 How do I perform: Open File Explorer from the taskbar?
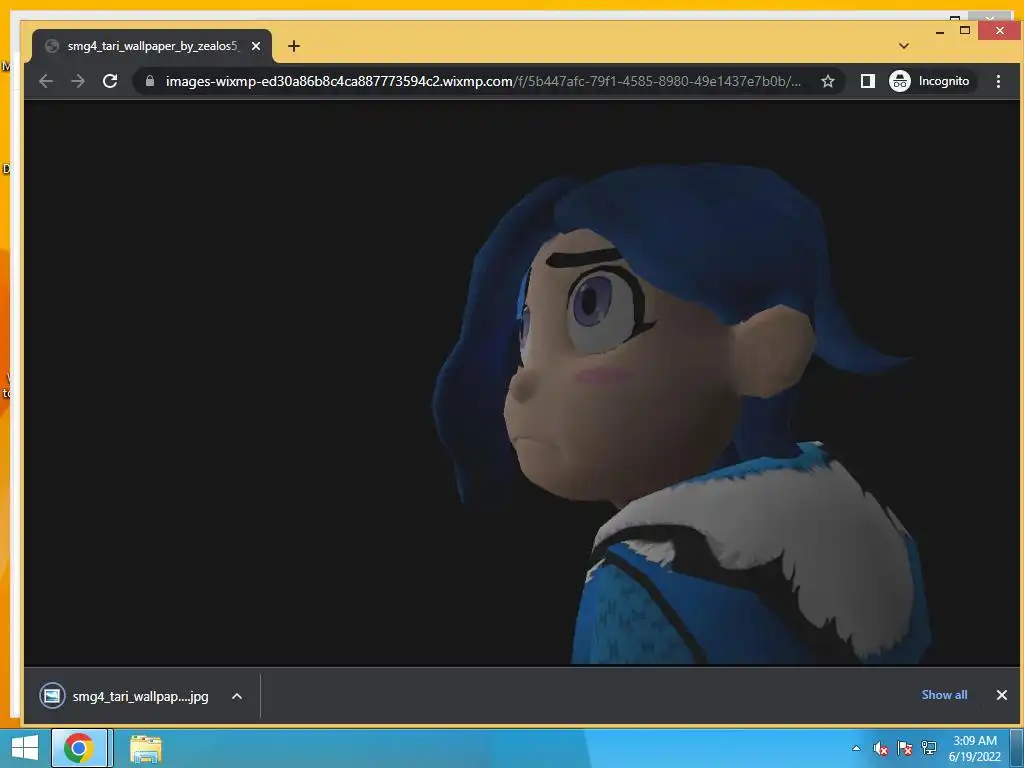145,749
